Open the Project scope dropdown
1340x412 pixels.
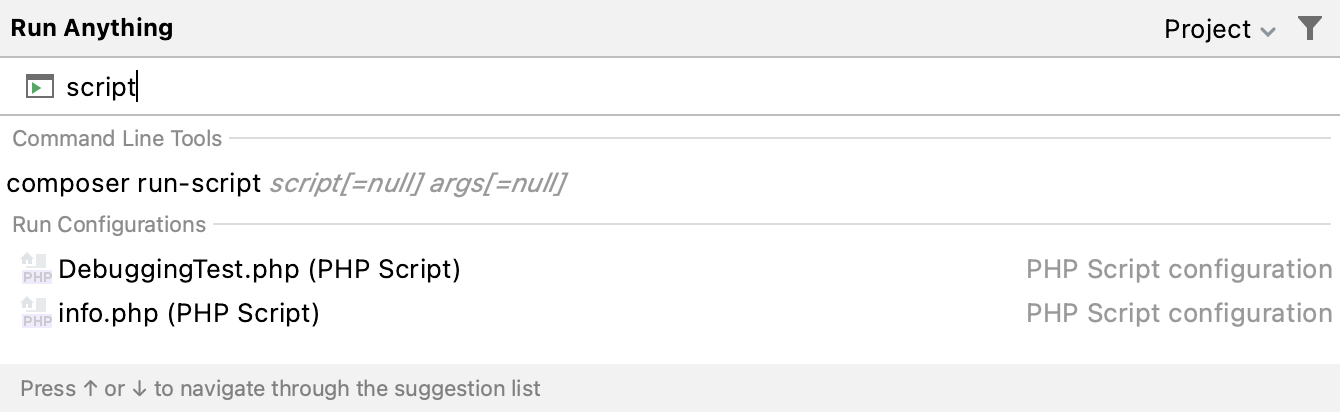click(x=1220, y=29)
